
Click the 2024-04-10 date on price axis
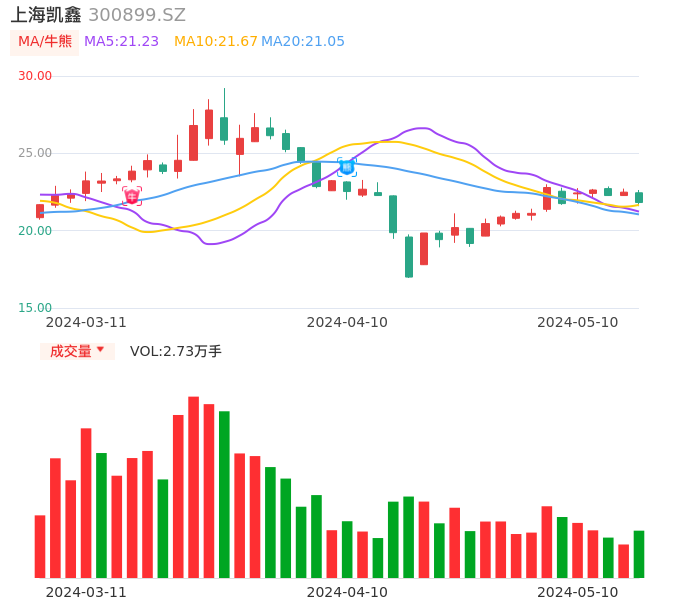click(x=347, y=322)
